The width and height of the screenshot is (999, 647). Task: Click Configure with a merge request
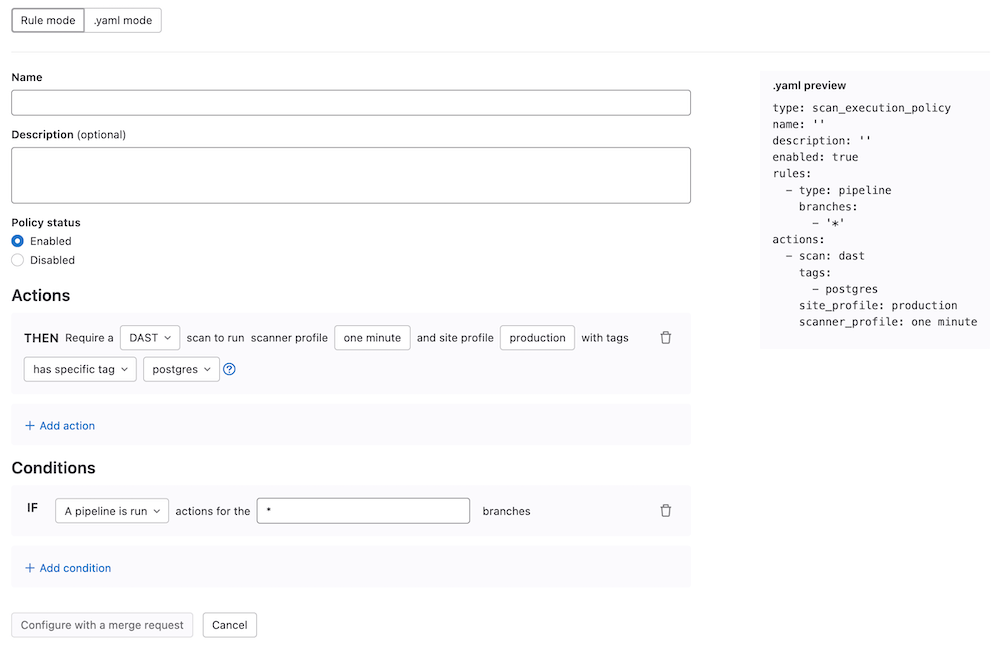101,624
